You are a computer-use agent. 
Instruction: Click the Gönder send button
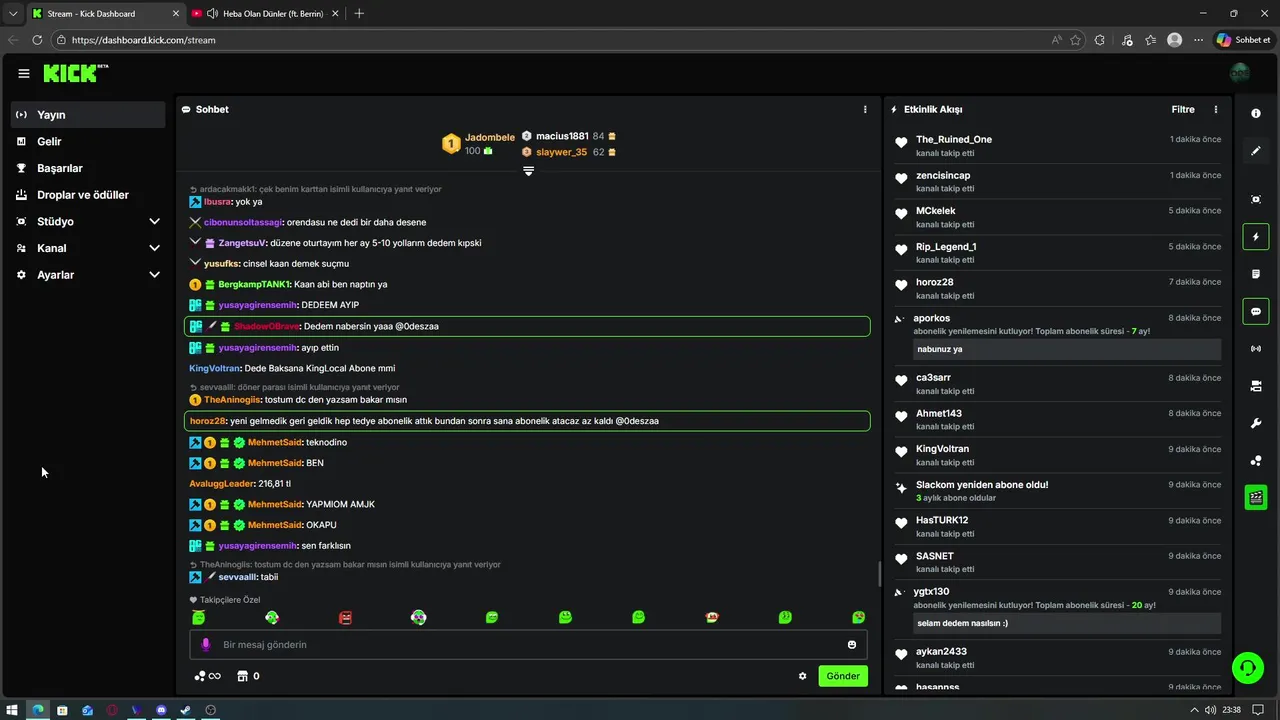[x=843, y=676]
